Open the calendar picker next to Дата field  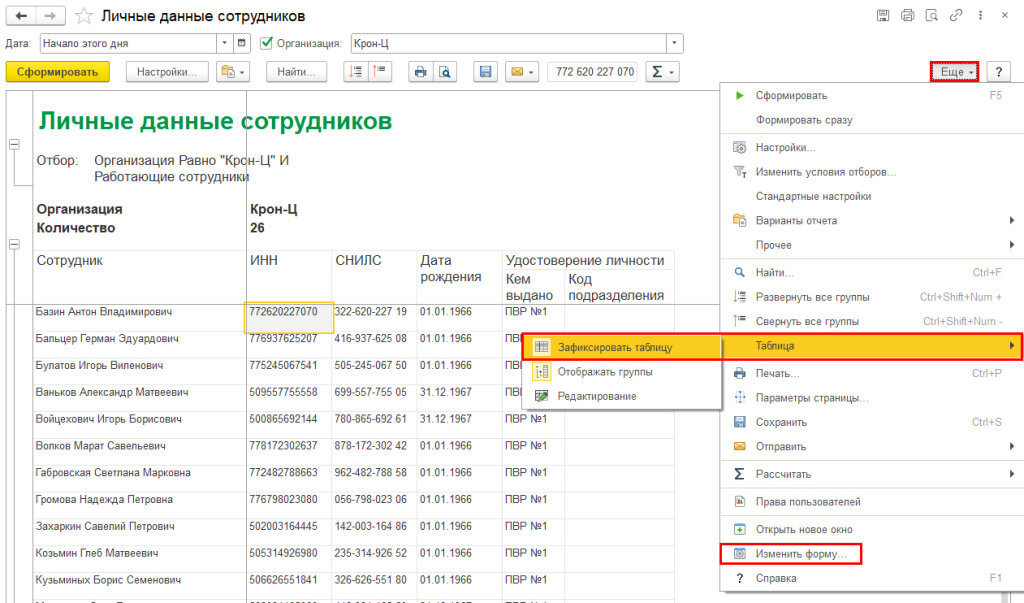[242, 43]
